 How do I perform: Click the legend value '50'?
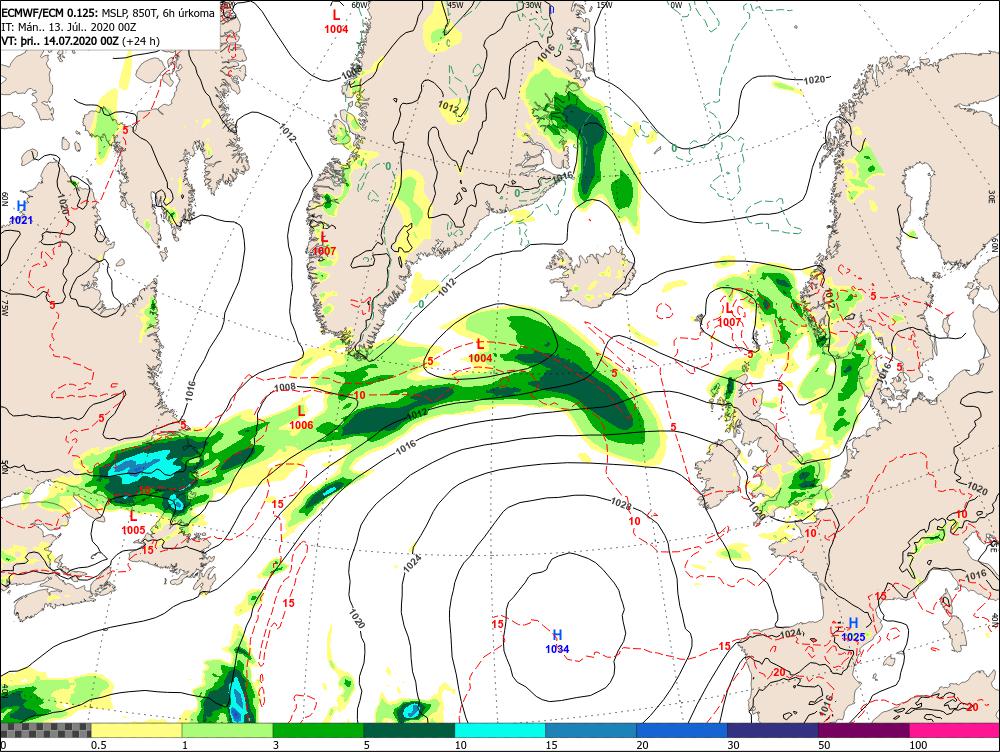pyautogui.click(x=824, y=745)
